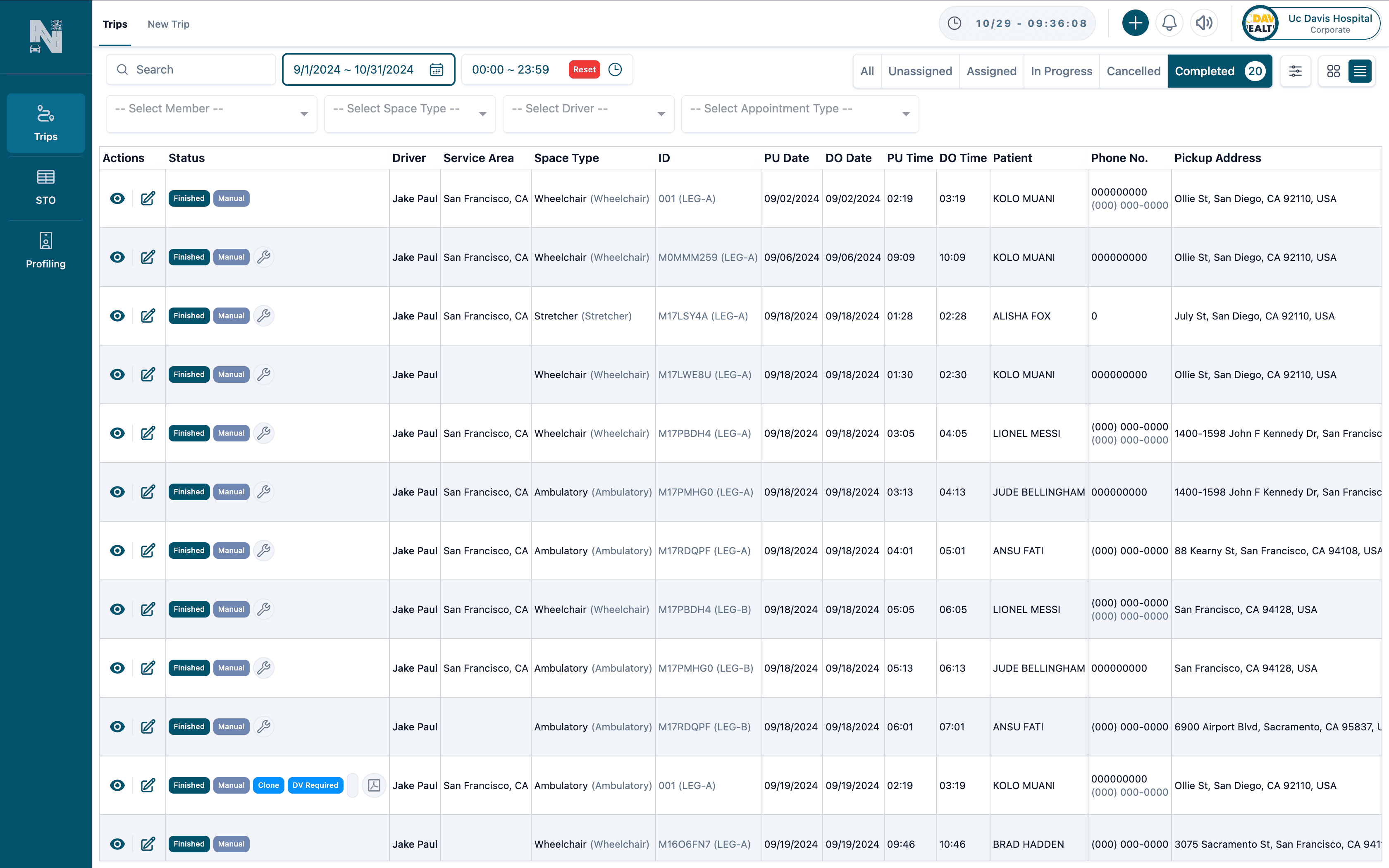
Task: Create a new trip using the plus icon
Action: 1135,23
